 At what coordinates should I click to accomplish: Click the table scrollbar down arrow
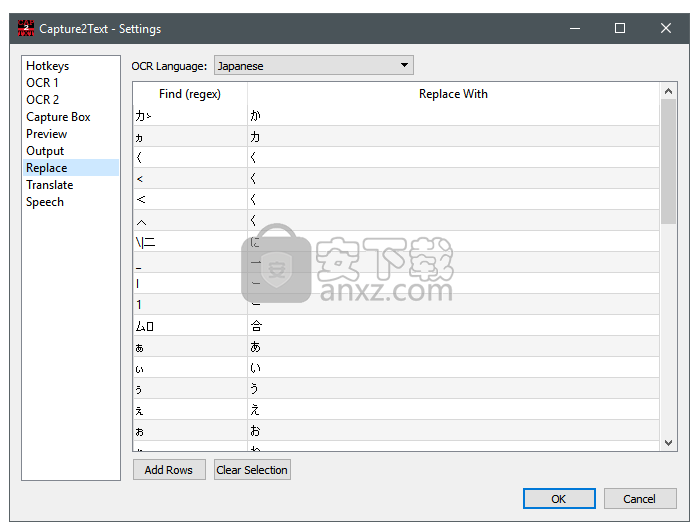click(x=668, y=443)
